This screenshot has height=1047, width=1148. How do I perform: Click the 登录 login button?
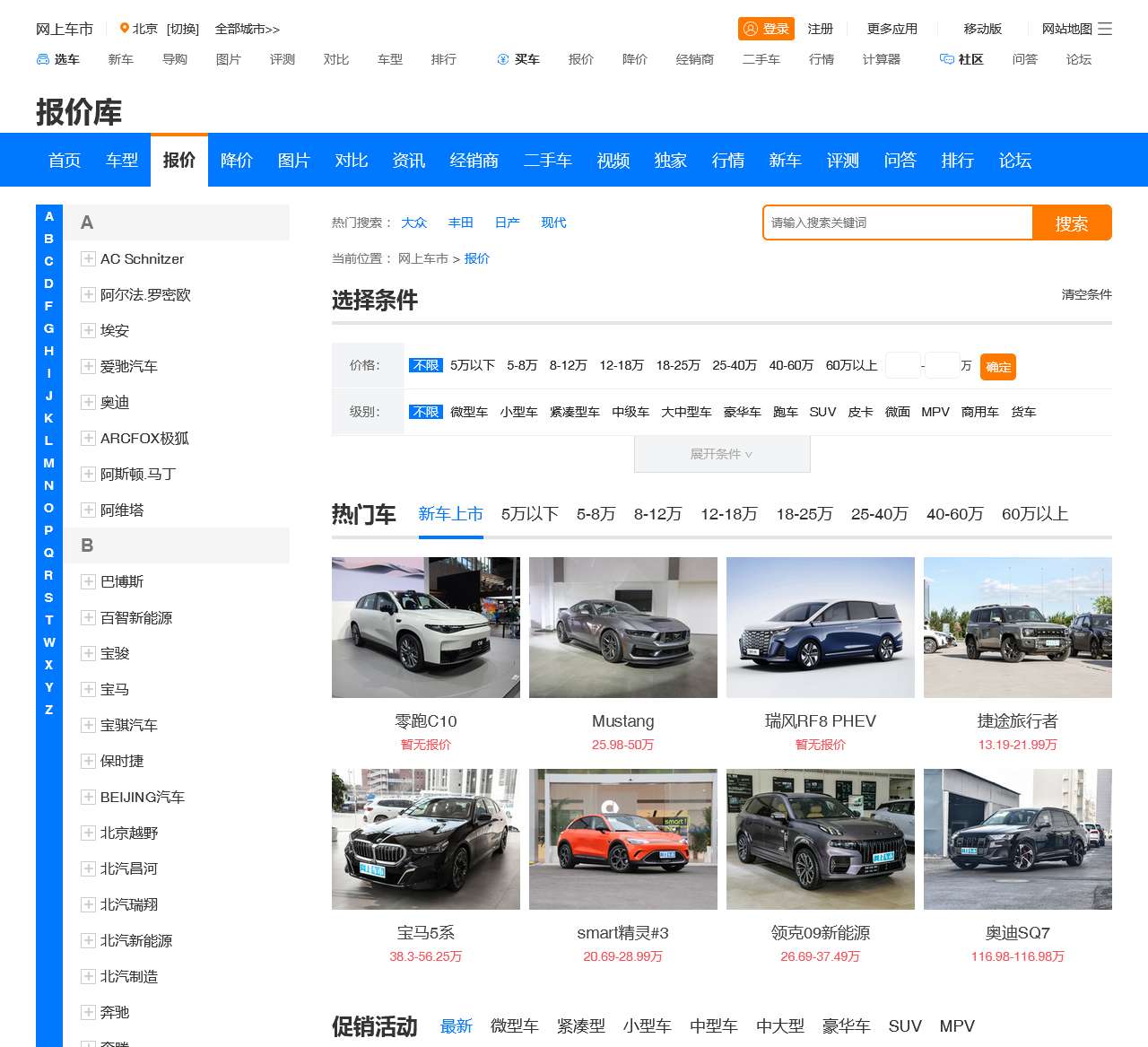coord(767,29)
